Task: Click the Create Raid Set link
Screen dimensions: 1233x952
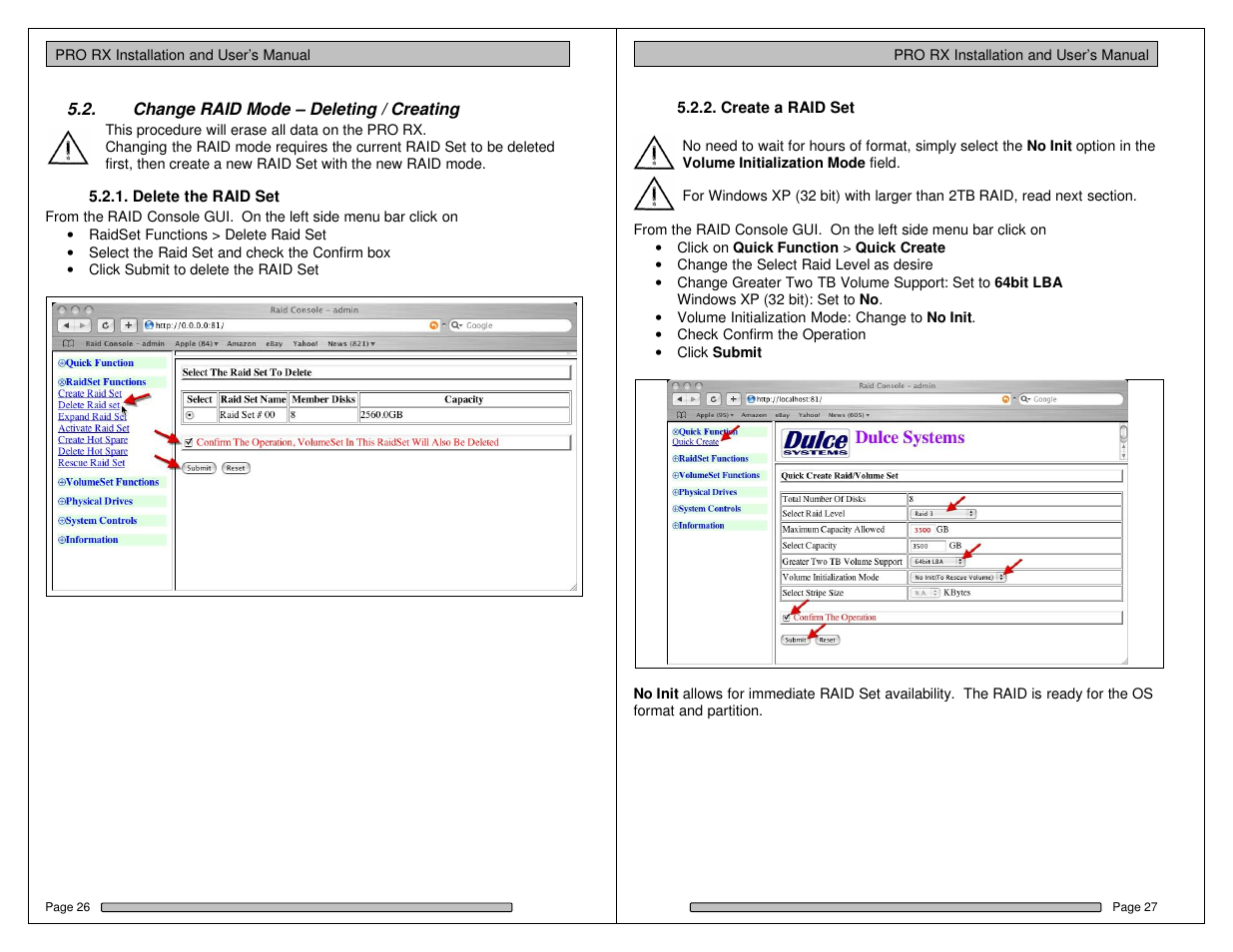Action: (90, 394)
